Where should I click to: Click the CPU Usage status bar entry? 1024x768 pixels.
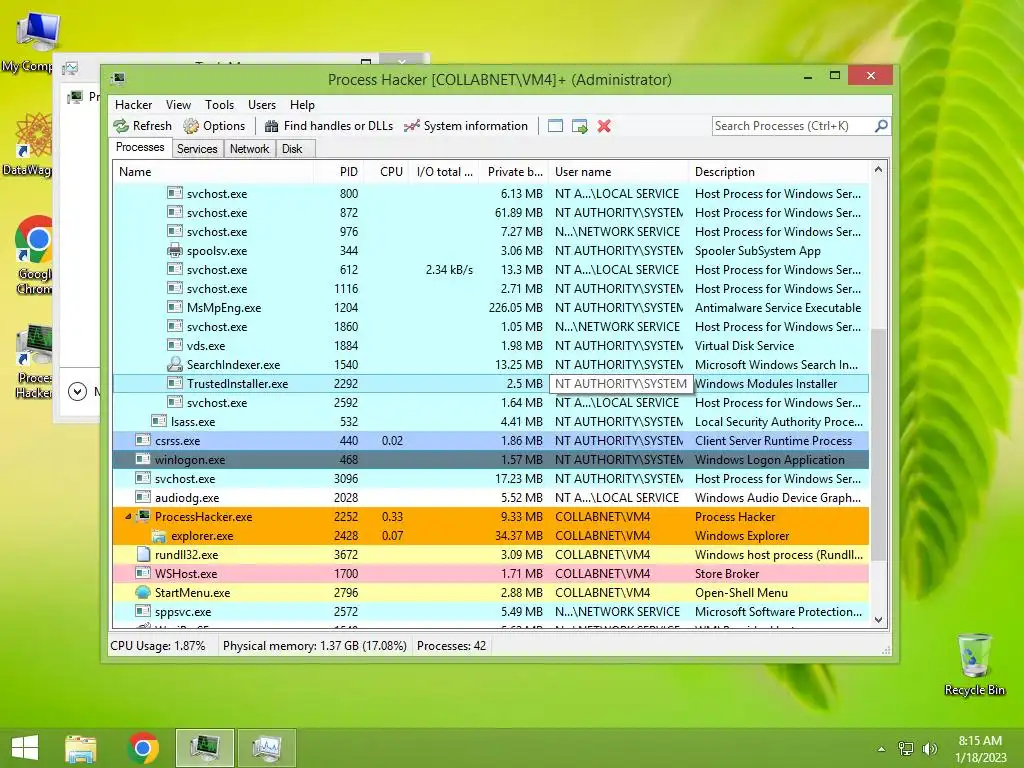158,646
